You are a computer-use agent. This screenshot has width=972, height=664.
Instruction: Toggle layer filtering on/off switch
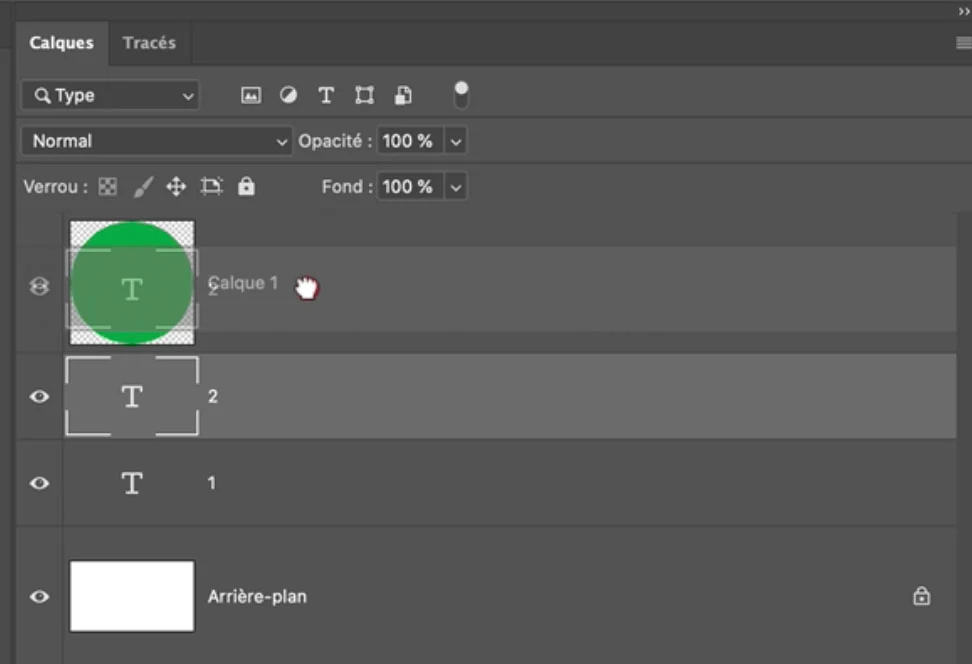click(461, 95)
